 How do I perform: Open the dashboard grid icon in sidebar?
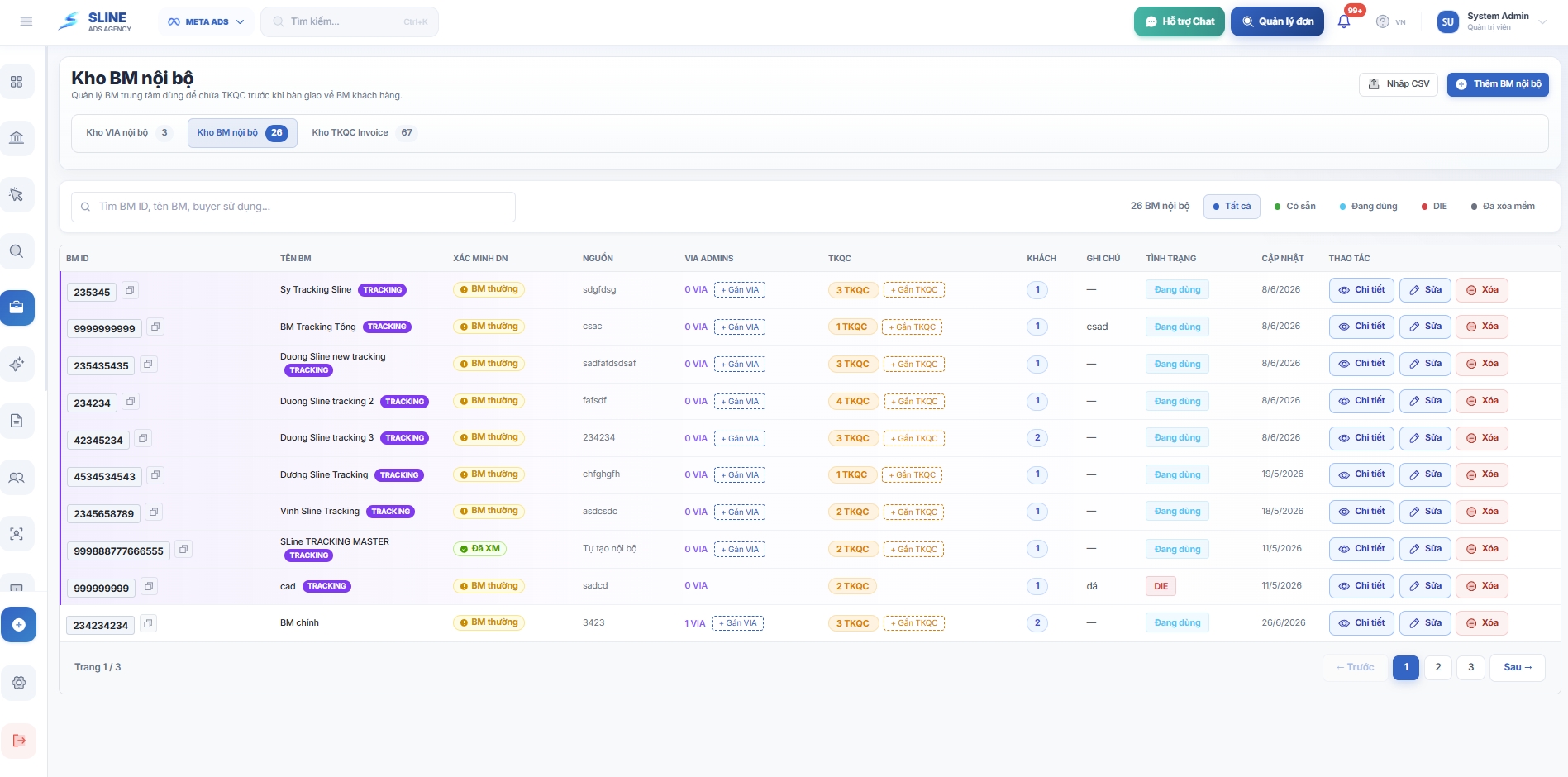tap(17, 82)
